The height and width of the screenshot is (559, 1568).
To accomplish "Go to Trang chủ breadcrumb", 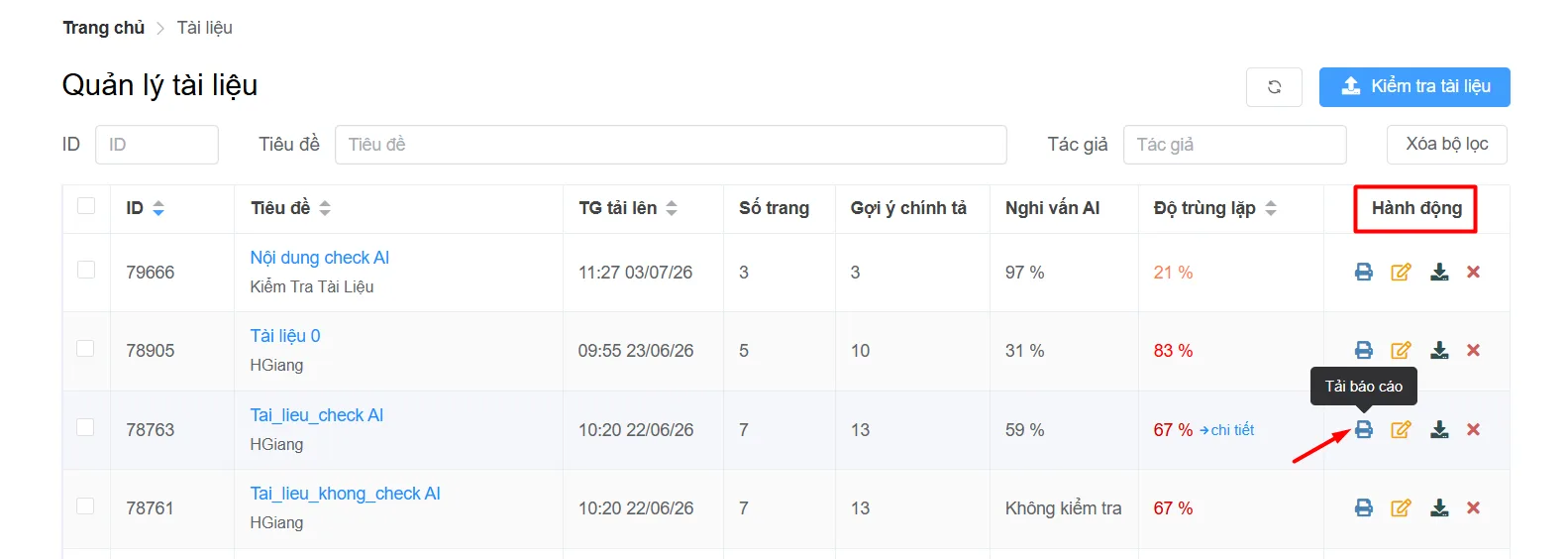I will coord(104,28).
